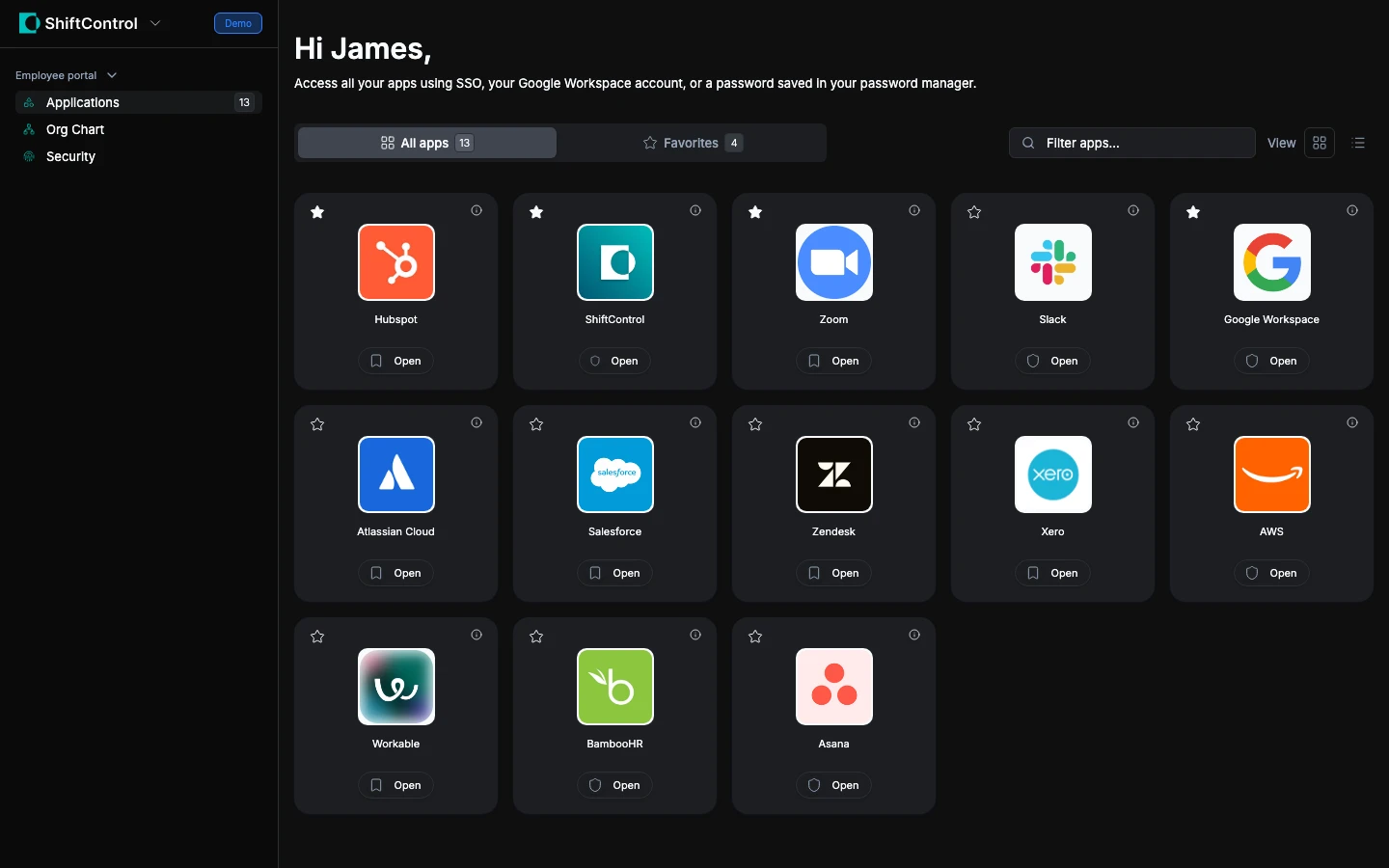Unfavorite the ShiftControl app star
This screenshot has height=868, width=1389.
tap(536, 212)
